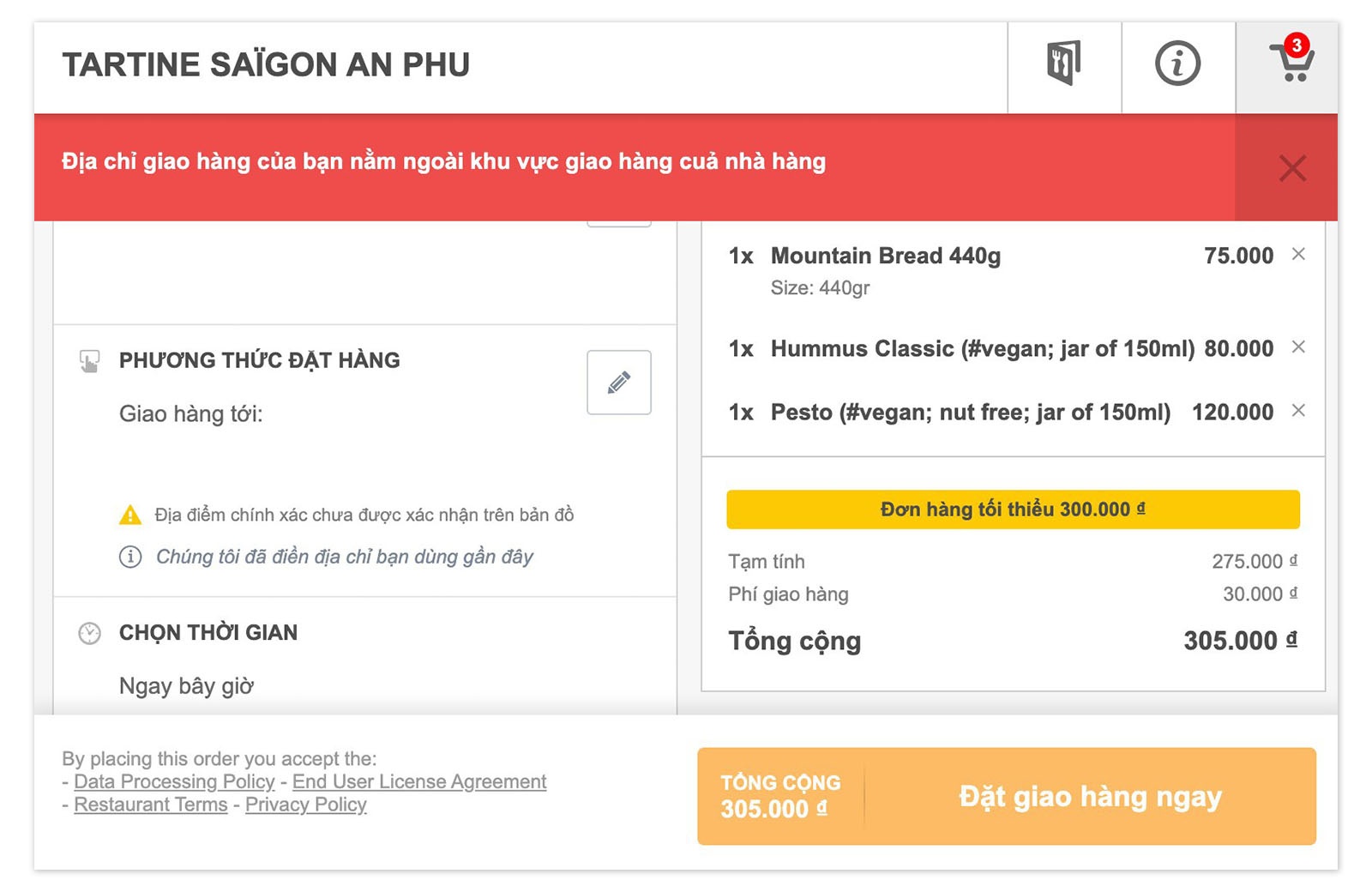Click the info icon beside recent address note
This screenshot has width=1372, height=892.
(130, 557)
